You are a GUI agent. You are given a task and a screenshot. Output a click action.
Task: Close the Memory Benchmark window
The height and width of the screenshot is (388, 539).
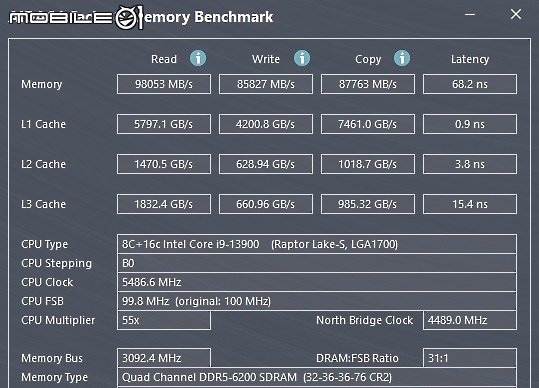[x=516, y=14]
